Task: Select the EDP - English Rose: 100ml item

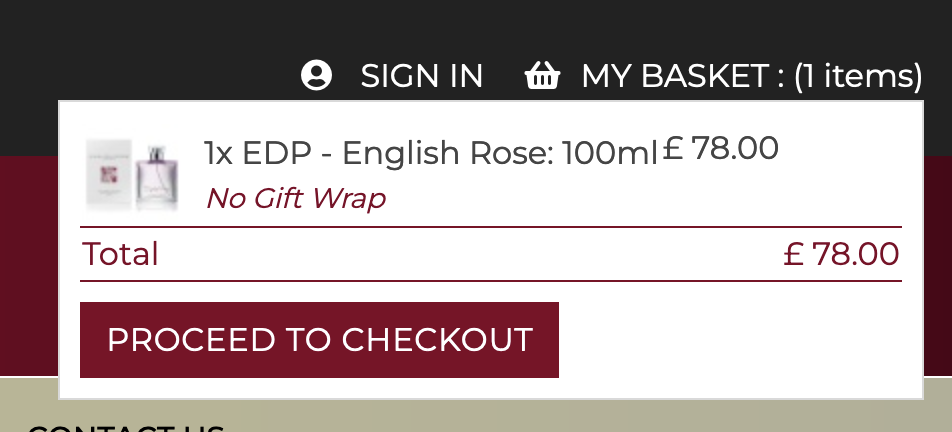Action: click(431, 153)
